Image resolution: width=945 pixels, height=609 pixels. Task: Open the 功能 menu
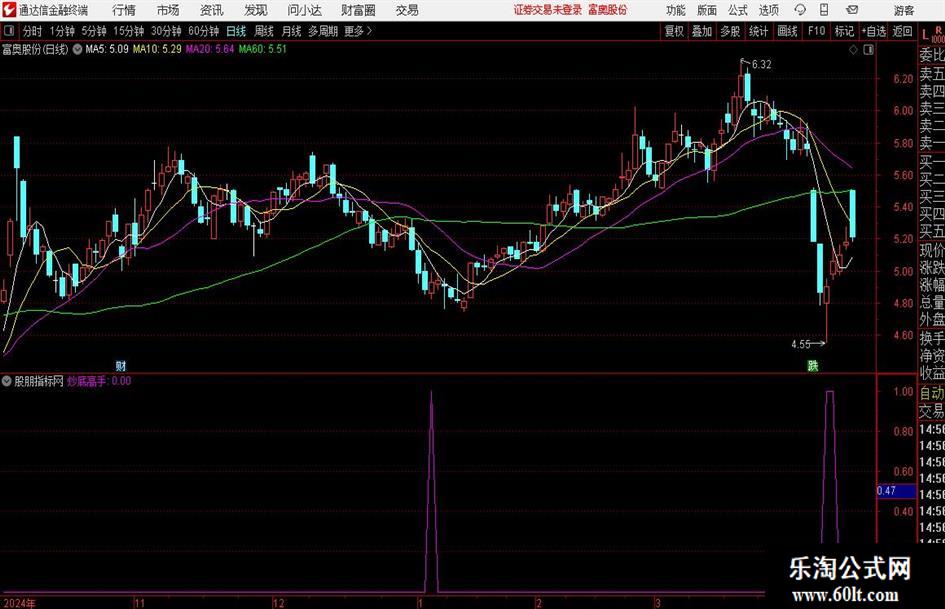tap(676, 10)
